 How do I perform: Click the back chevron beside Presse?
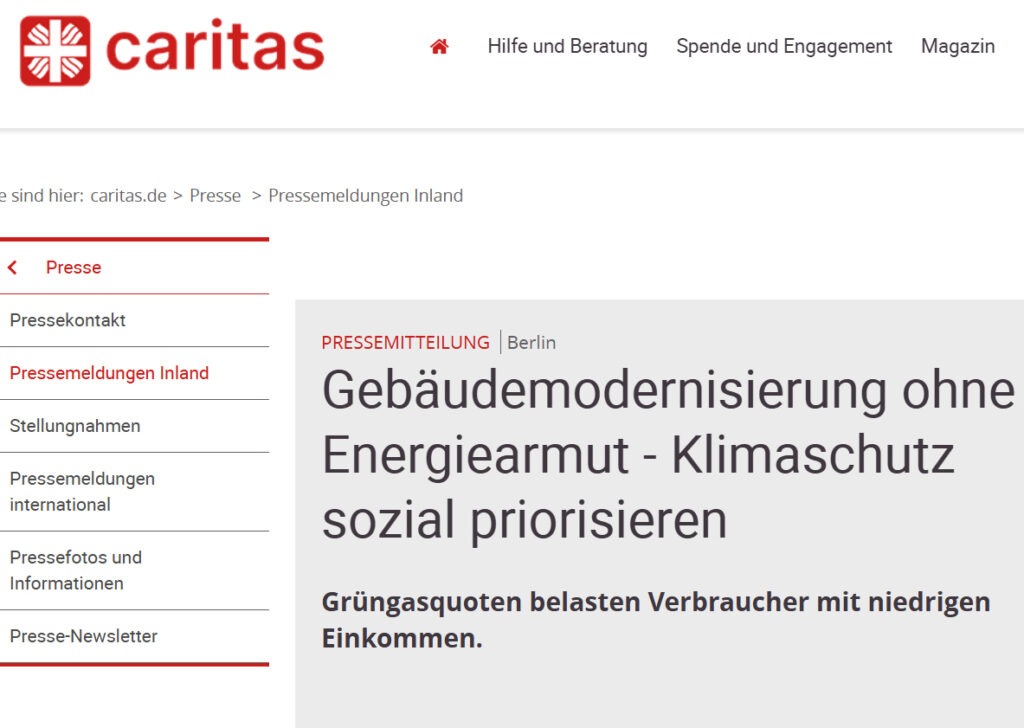click(12, 267)
